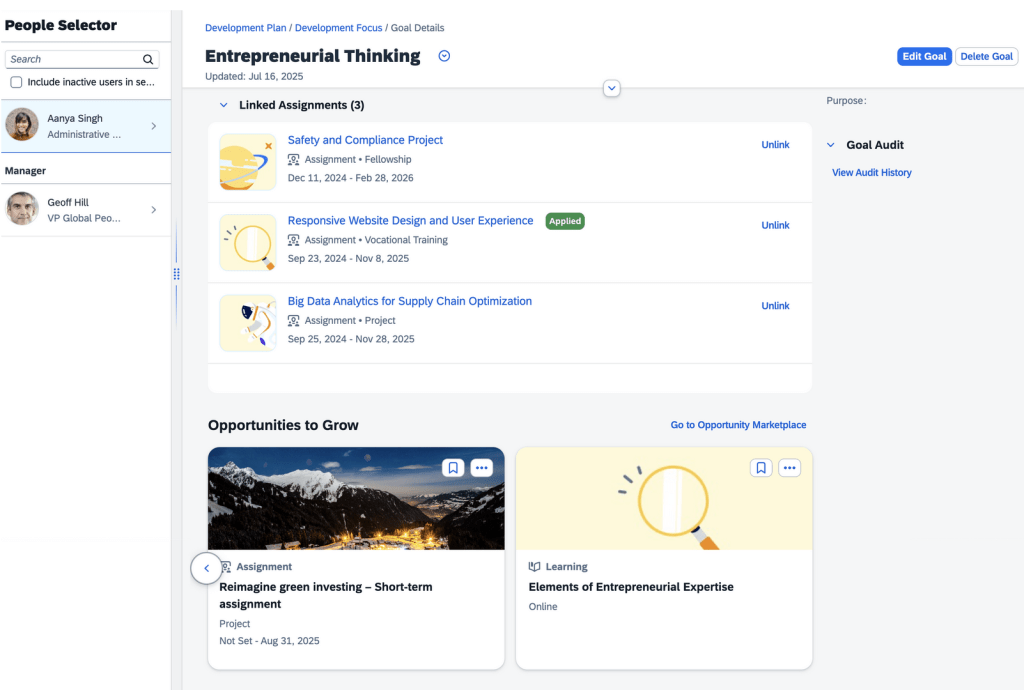Click the Big Data Analytics assignment thumbnail icon
This screenshot has height=690, width=1024.
248,322
